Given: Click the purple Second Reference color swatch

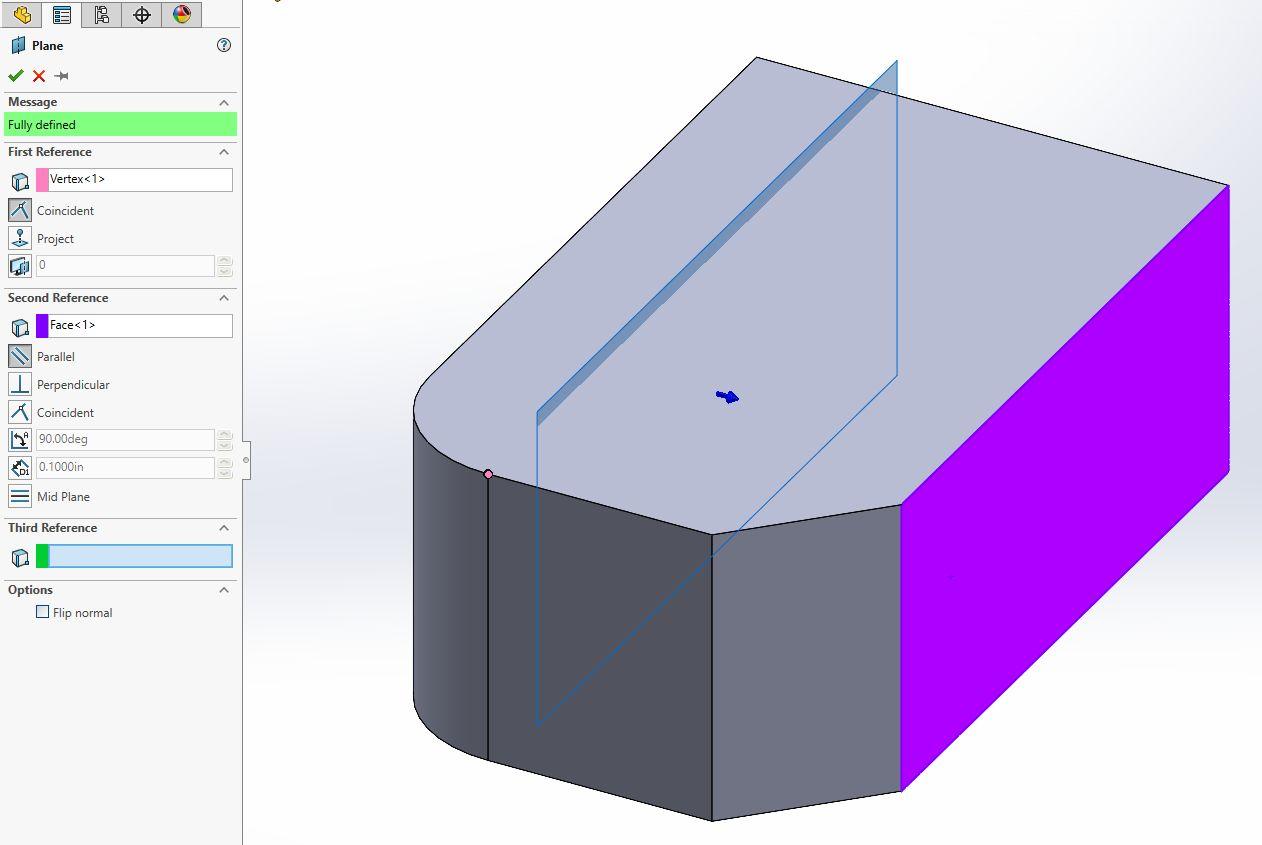Looking at the screenshot, I should pos(42,326).
